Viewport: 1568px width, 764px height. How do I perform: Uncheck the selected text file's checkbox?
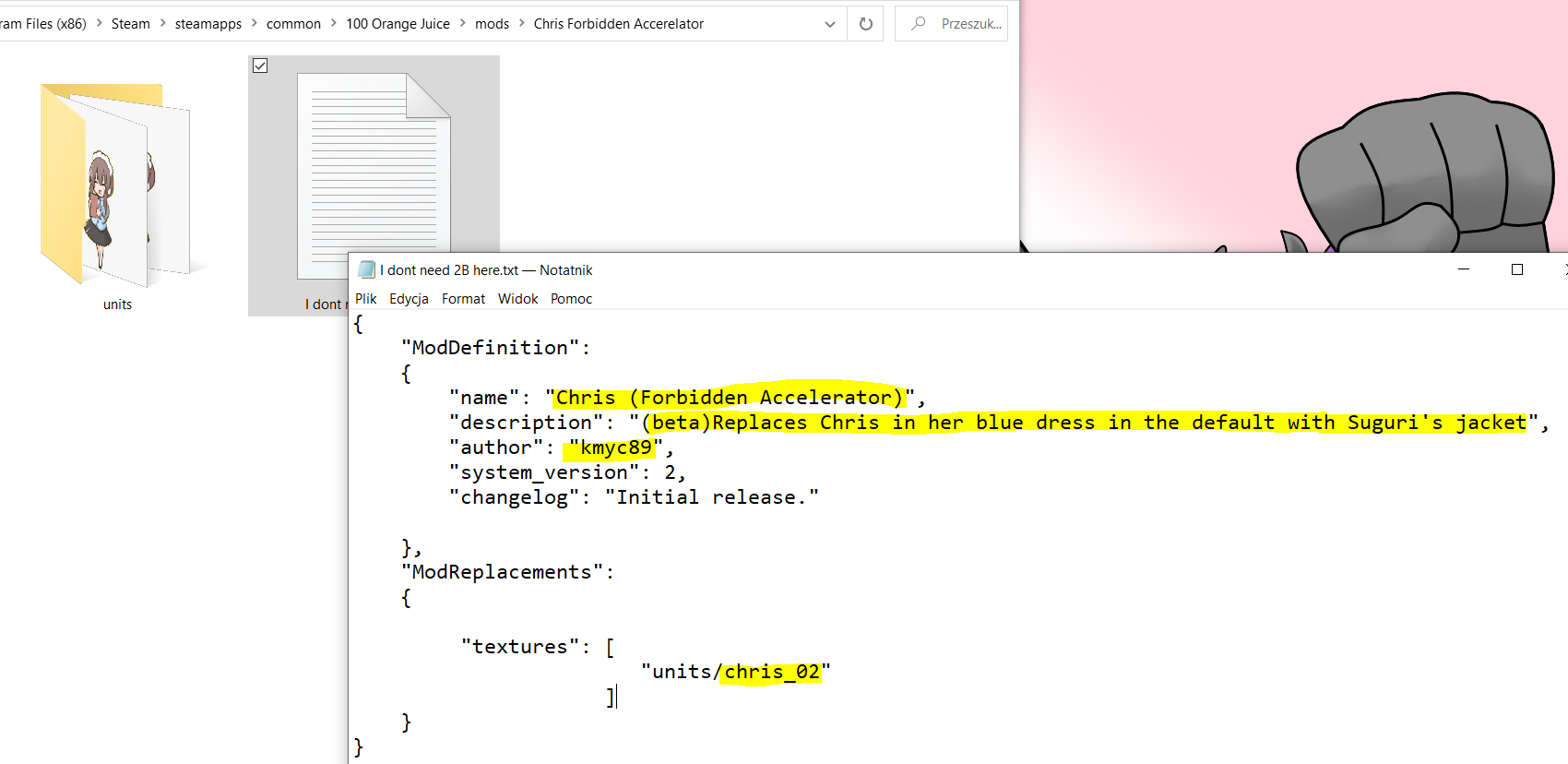[x=260, y=66]
